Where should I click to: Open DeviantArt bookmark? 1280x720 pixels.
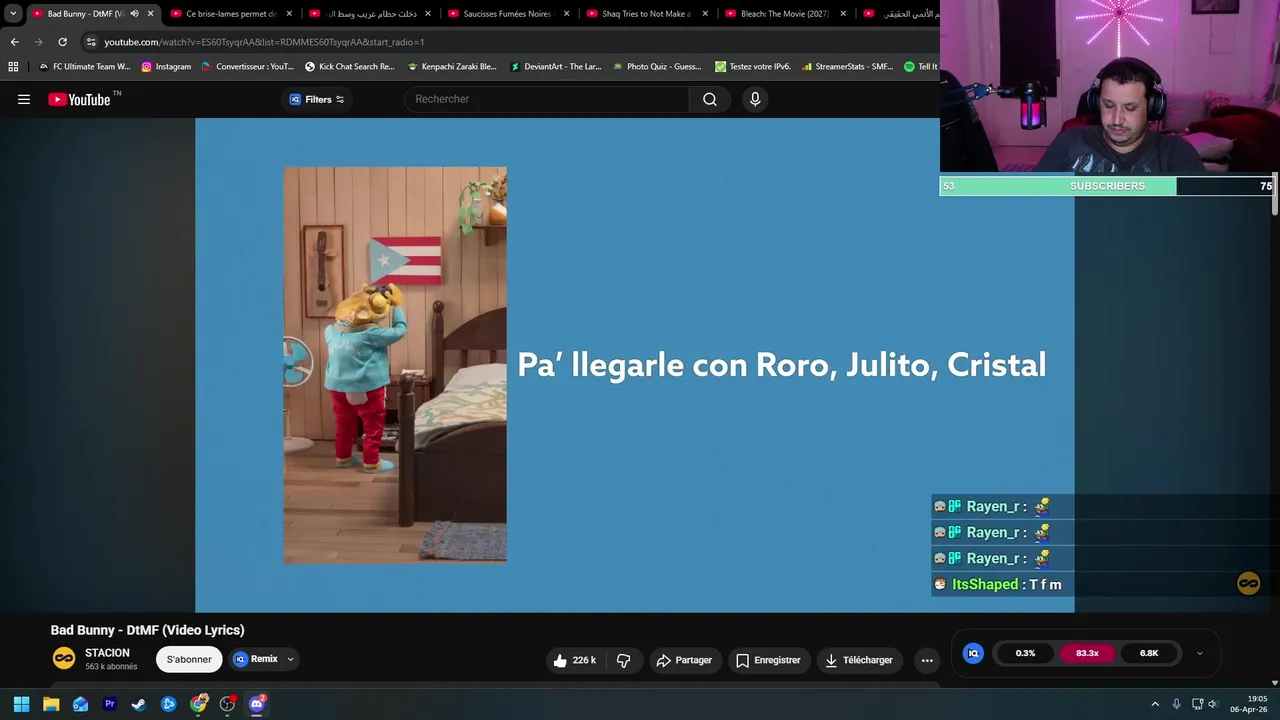[556, 67]
